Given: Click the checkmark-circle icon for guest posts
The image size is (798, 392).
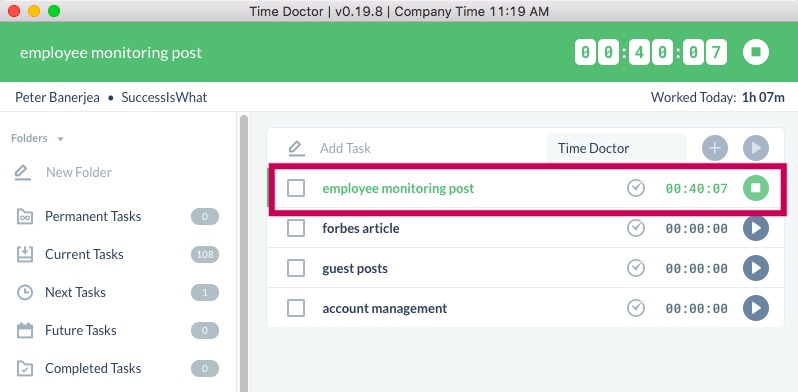Looking at the screenshot, I should pyautogui.click(x=636, y=268).
